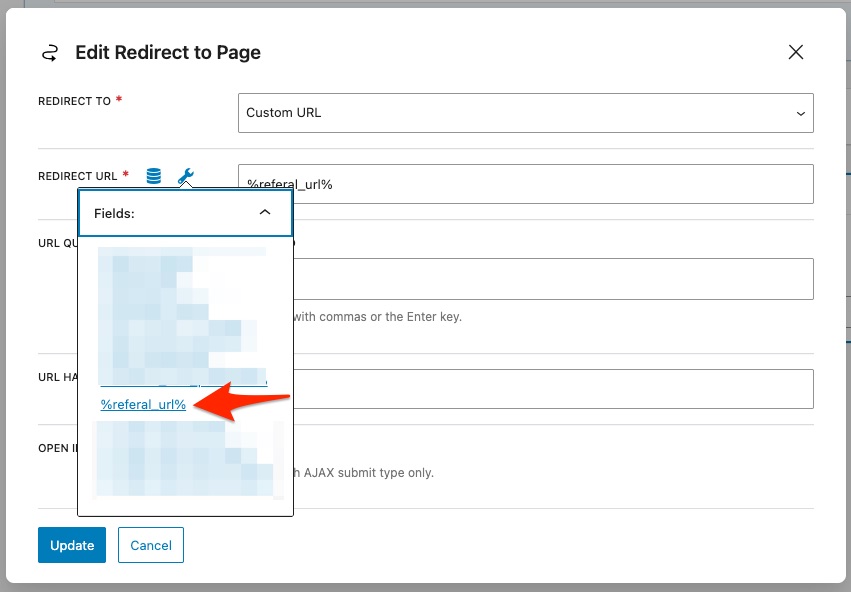Focus the Redirect URL input containing %referal_url%
This screenshot has height=592, width=851.
point(525,184)
